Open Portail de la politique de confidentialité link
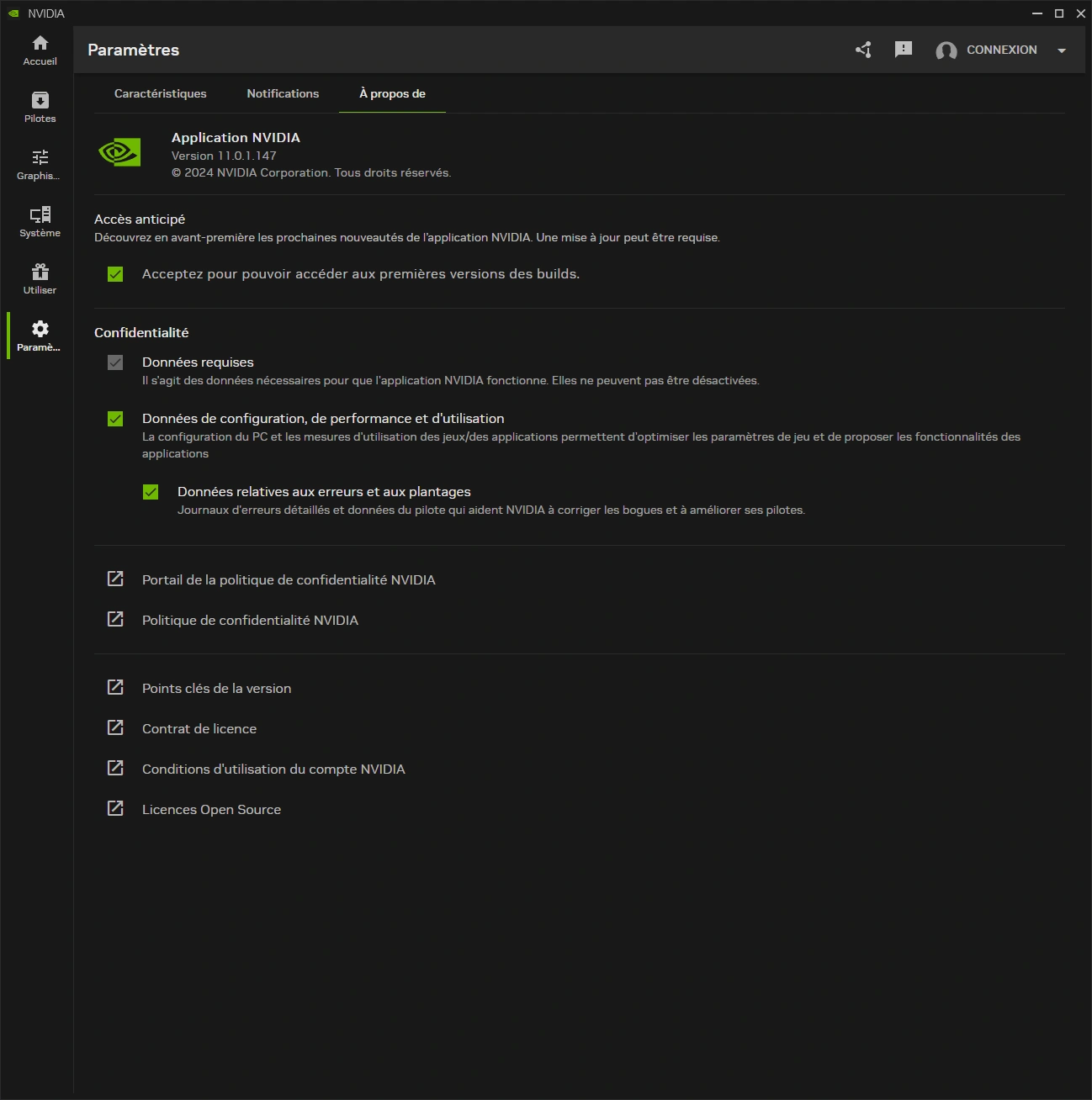The width and height of the screenshot is (1092, 1100). [x=289, y=579]
